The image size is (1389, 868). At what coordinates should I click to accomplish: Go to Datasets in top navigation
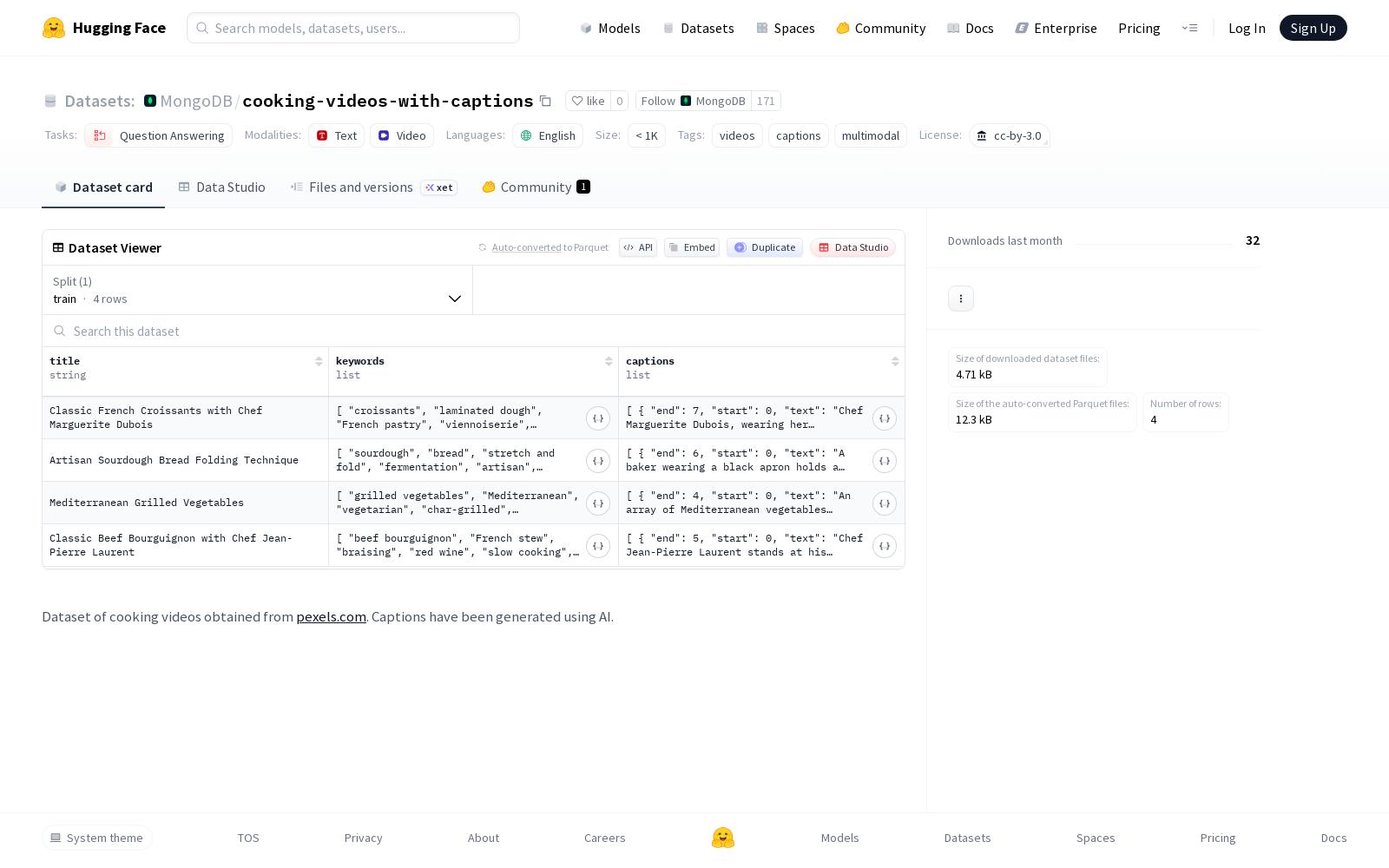click(699, 28)
